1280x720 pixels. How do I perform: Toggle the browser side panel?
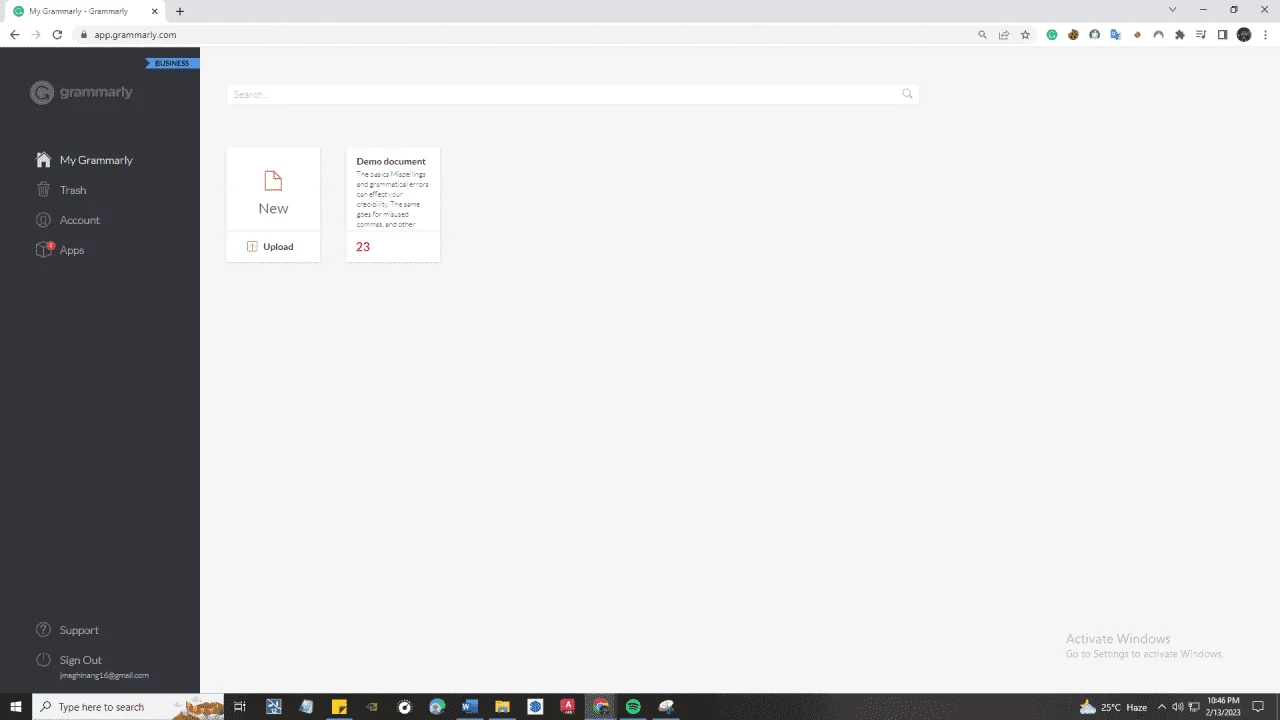coord(1222,34)
